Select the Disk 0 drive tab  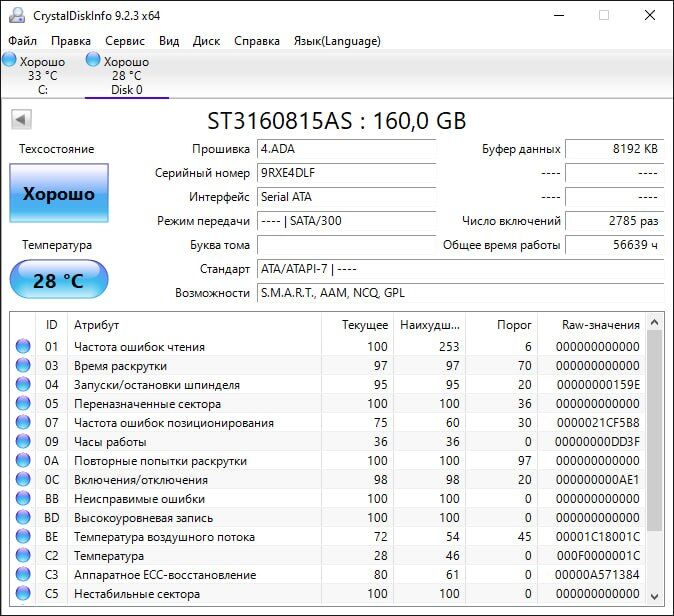click(126, 75)
